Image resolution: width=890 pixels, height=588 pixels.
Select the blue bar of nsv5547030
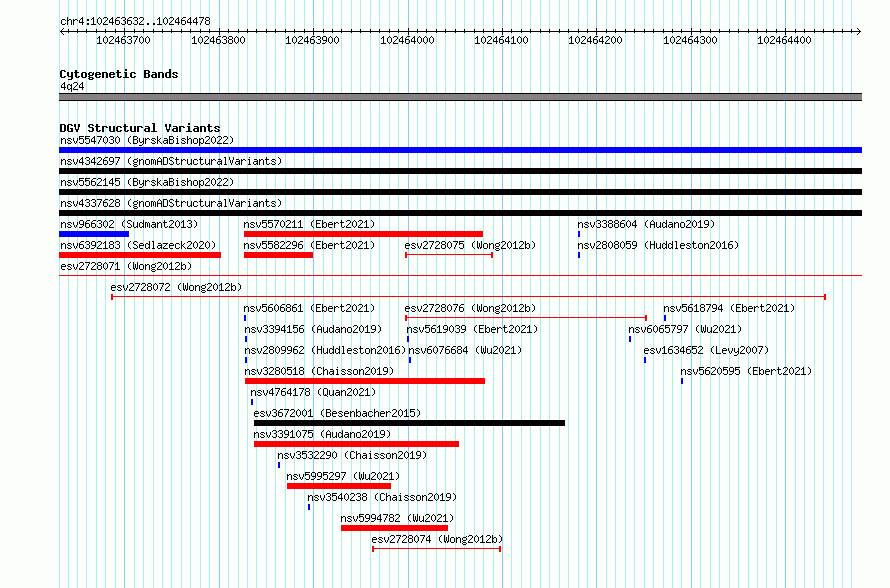tap(460, 150)
